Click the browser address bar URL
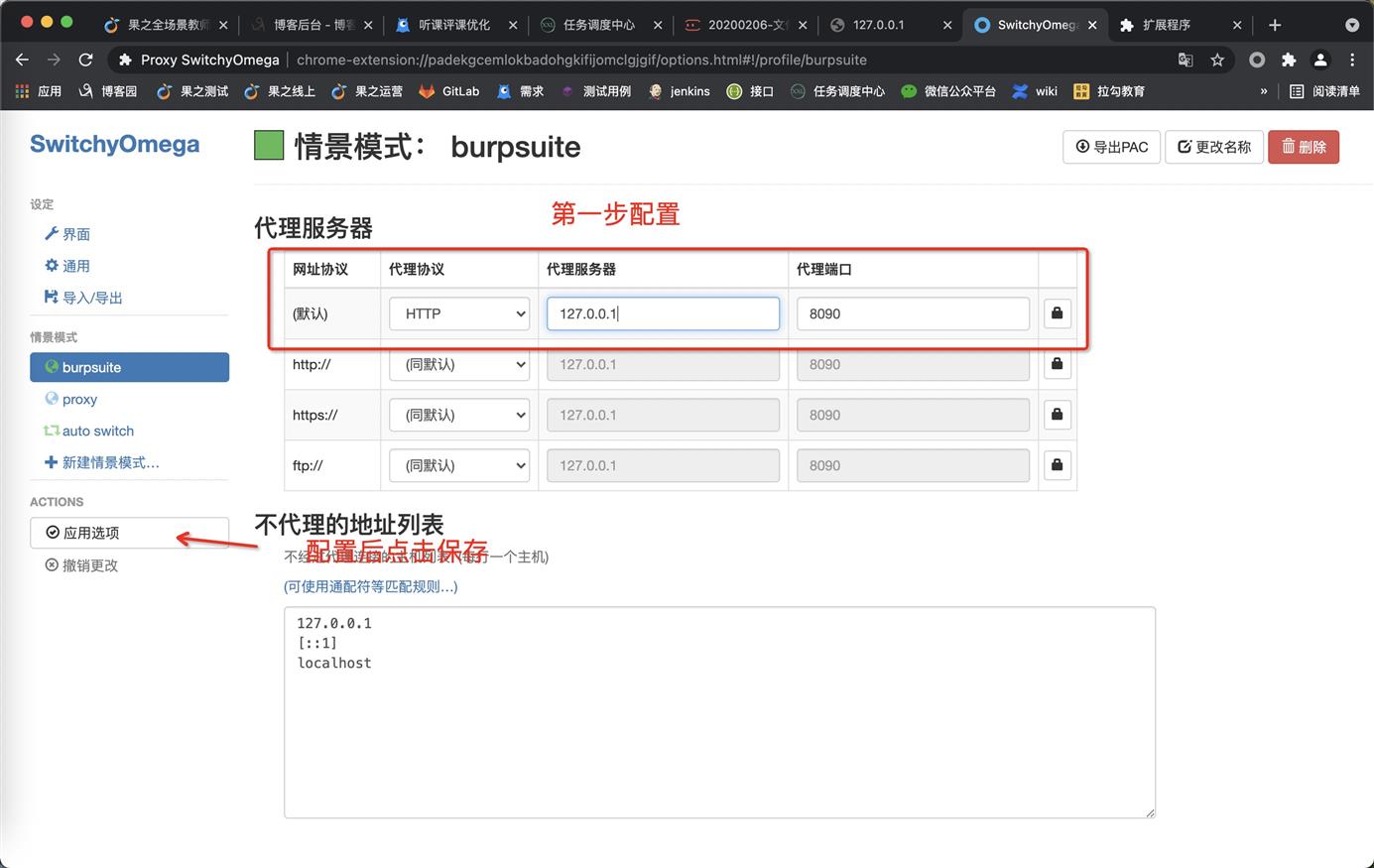 [x=581, y=60]
